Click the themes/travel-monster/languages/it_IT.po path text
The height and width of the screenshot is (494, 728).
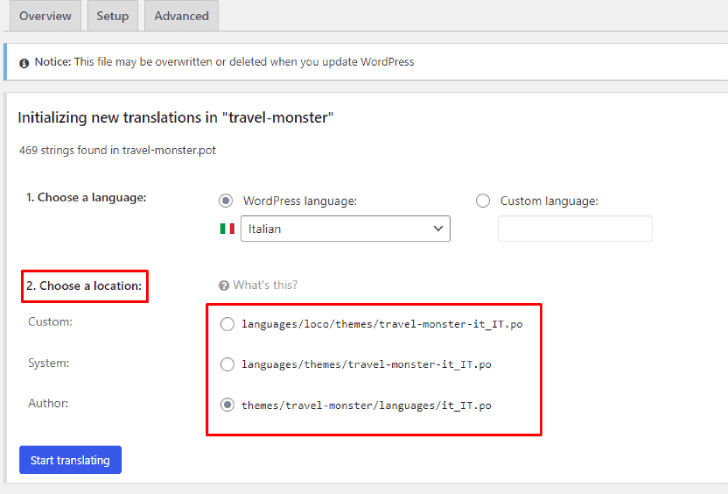click(x=366, y=405)
